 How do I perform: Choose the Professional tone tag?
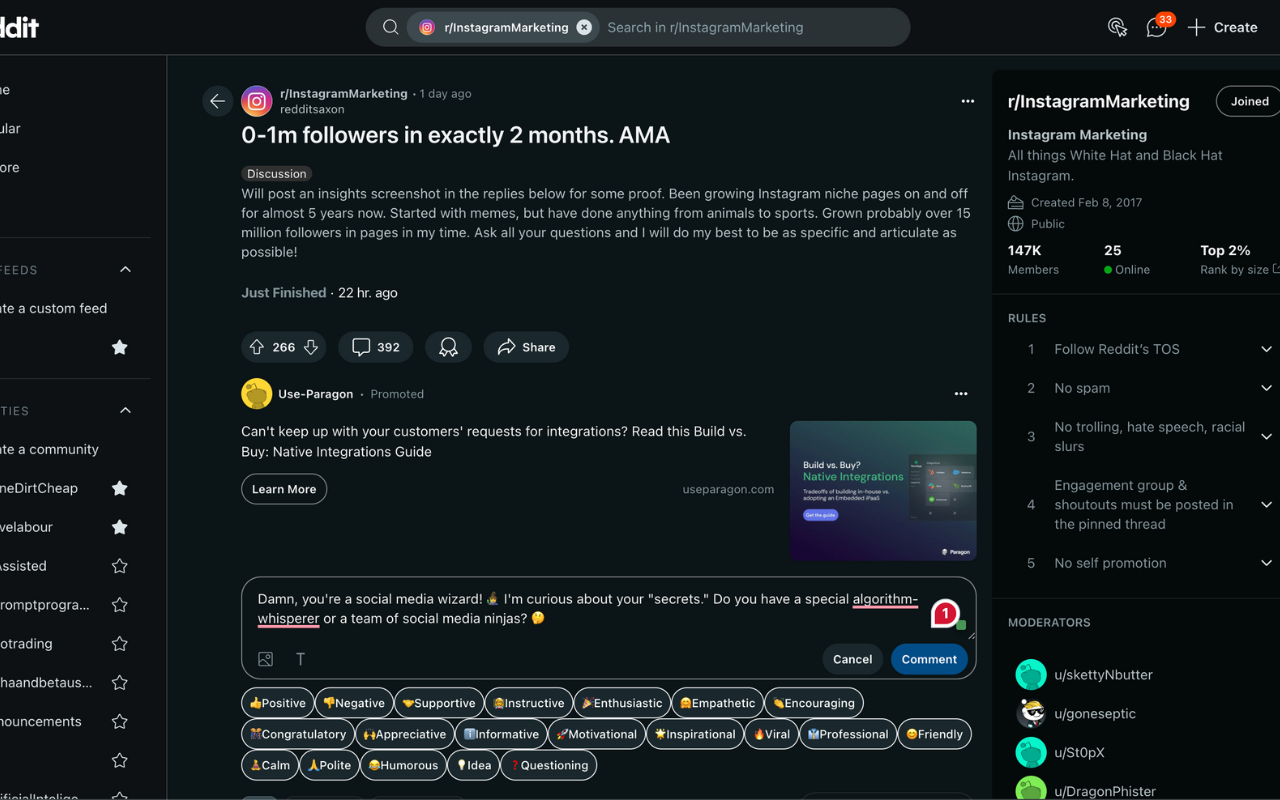(x=848, y=734)
